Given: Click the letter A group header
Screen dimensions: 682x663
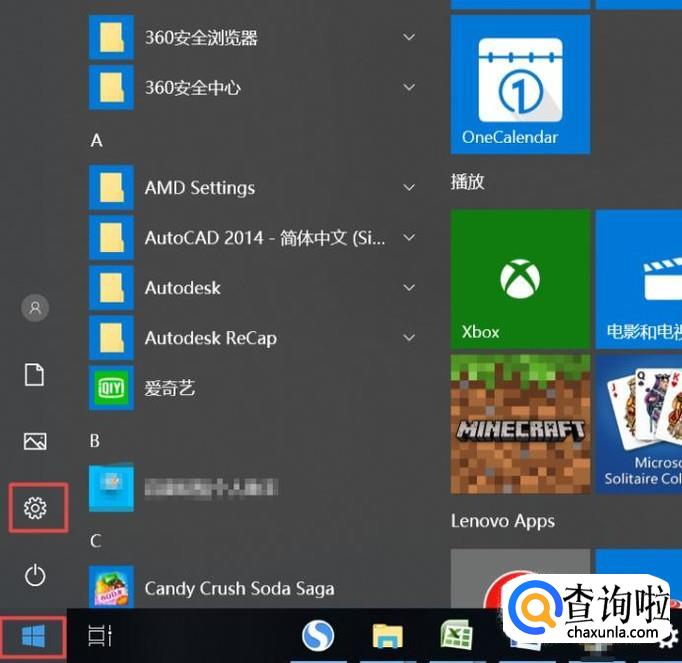Looking at the screenshot, I should 97,140.
